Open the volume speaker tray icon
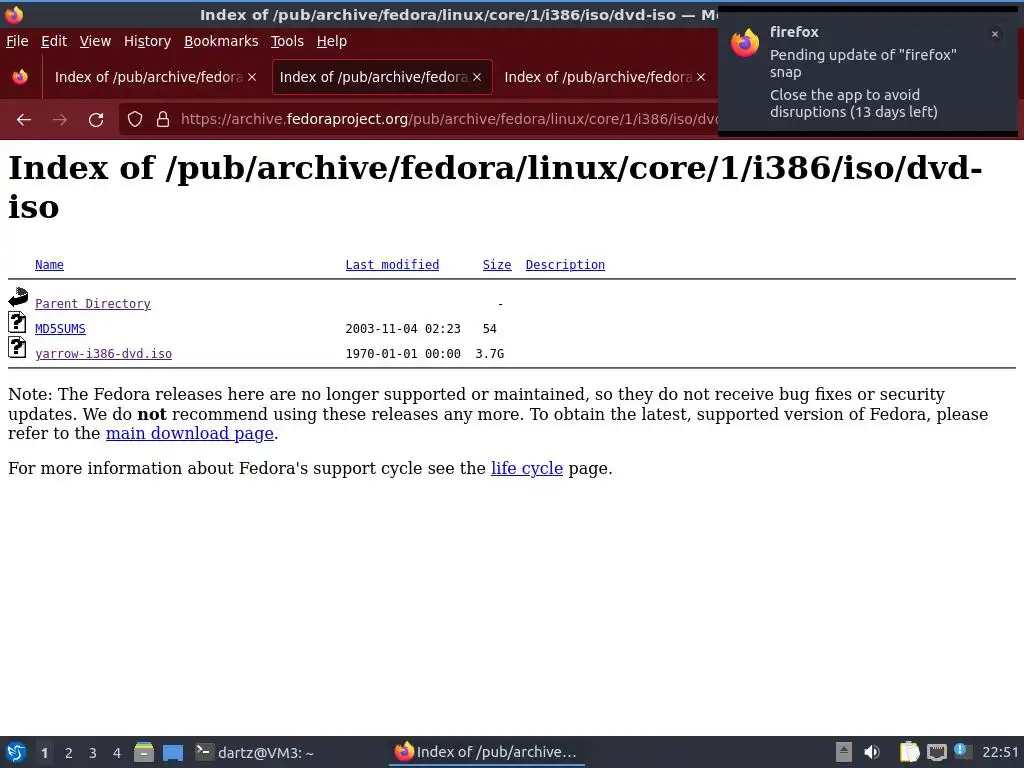Screen dimensions: 1024x768 [x=871, y=752]
